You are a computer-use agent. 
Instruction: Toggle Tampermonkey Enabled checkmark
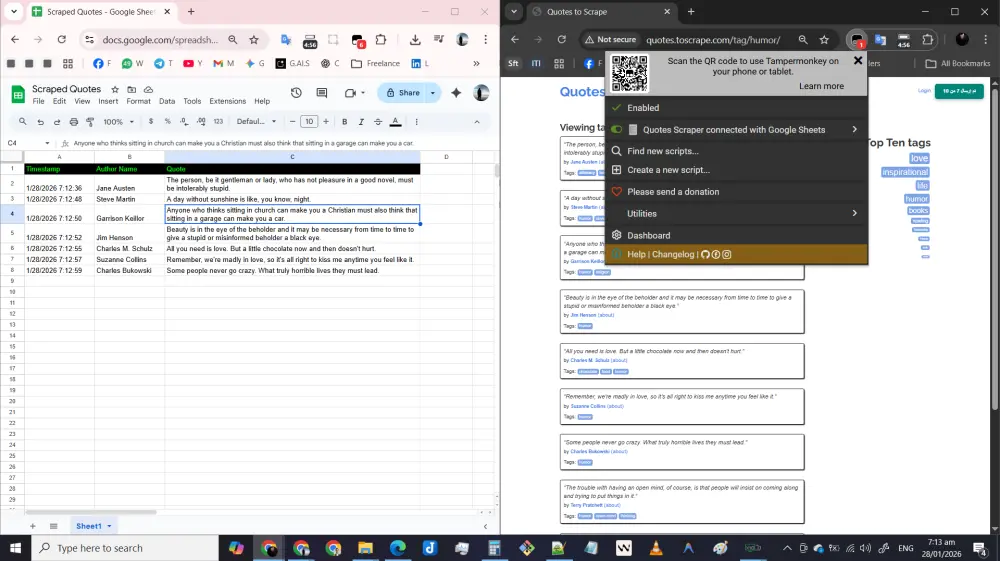click(x=617, y=108)
